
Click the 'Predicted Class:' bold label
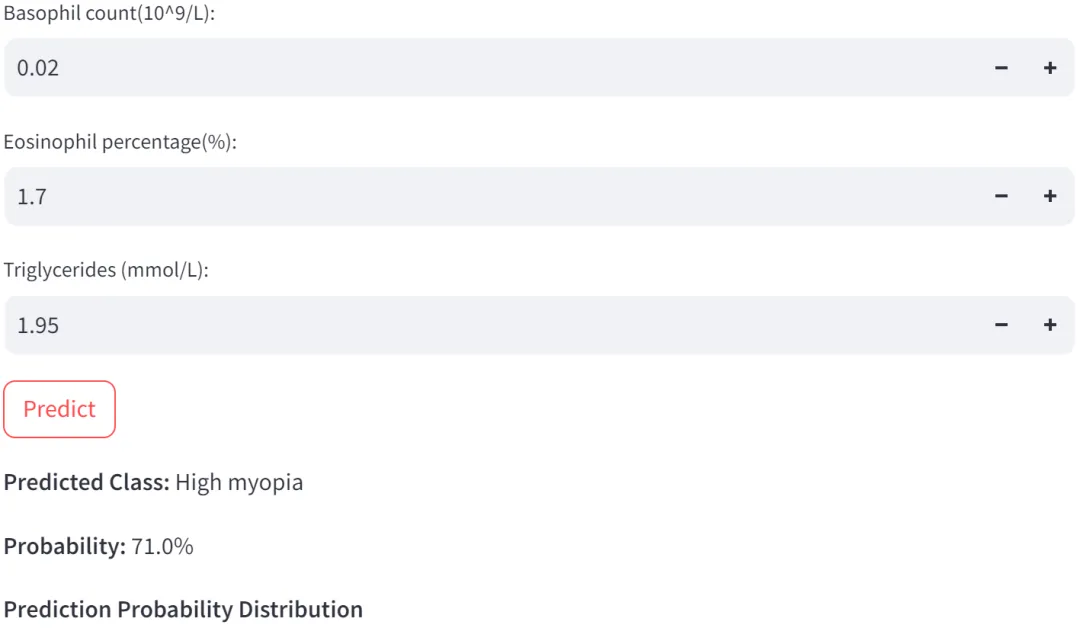tap(87, 482)
